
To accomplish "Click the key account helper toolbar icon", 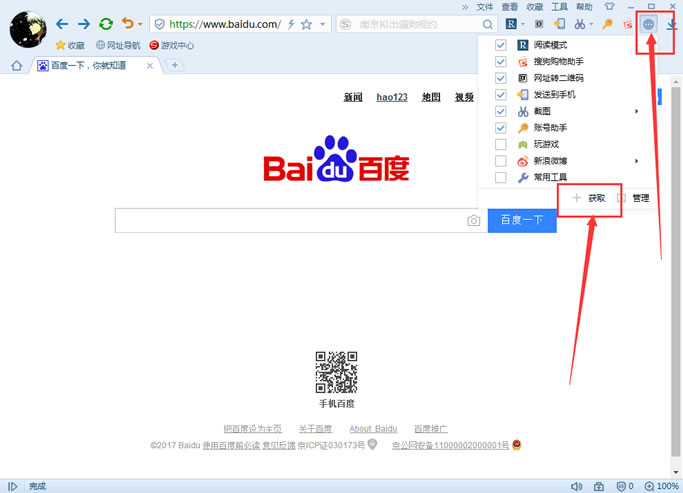I will (607, 24).
